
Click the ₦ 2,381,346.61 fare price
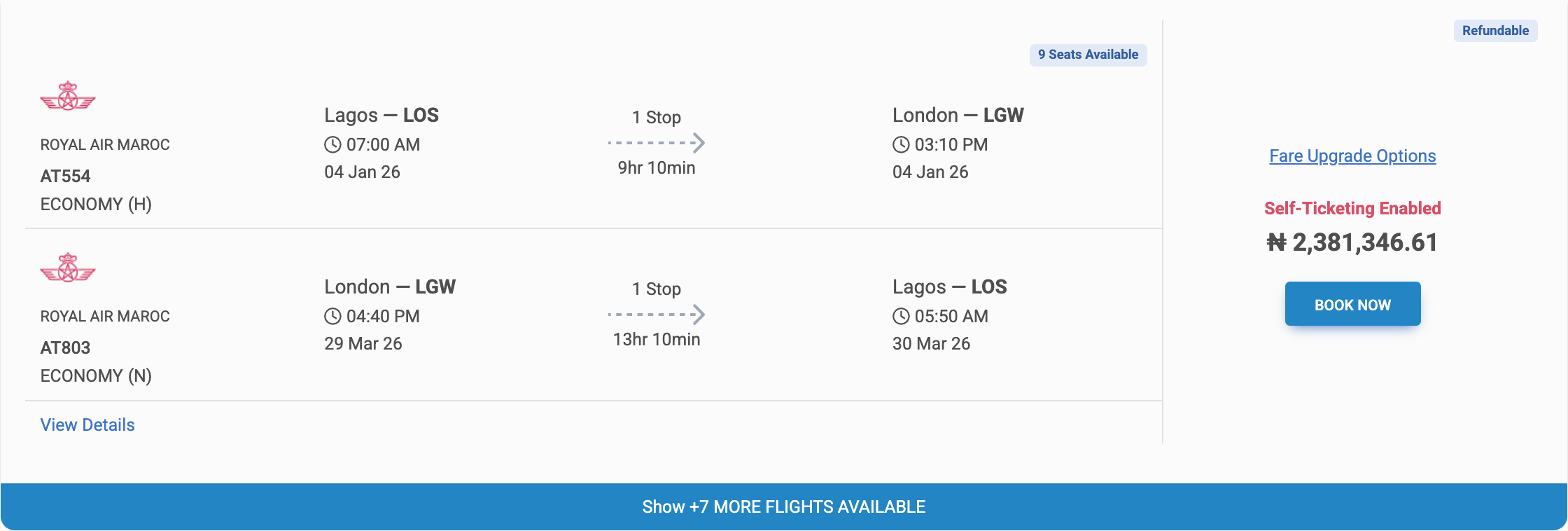tap(1352, 242)
